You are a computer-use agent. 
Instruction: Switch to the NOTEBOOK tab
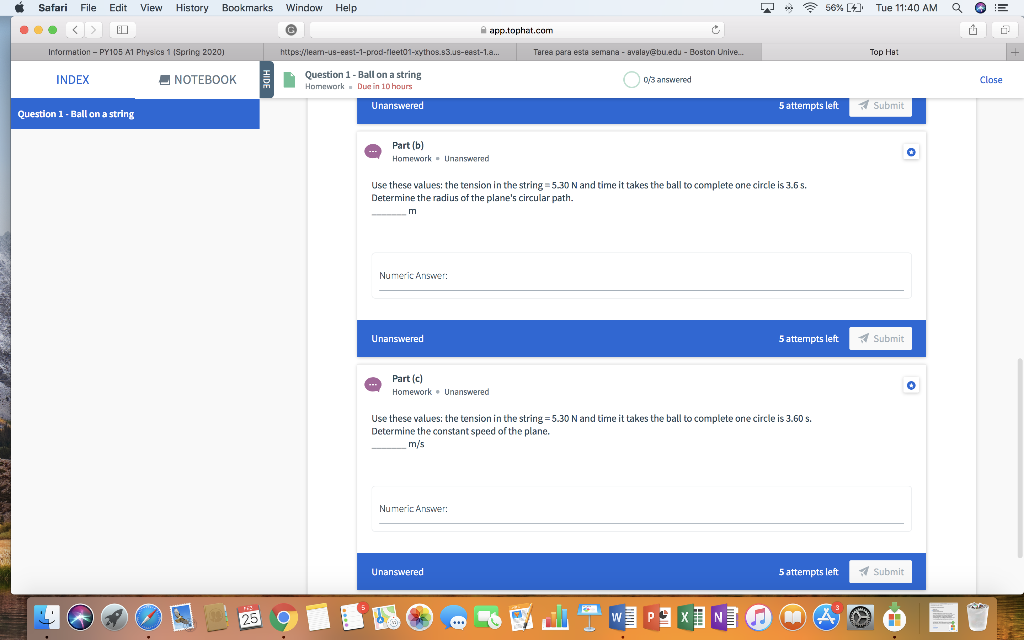pos(196,79)
